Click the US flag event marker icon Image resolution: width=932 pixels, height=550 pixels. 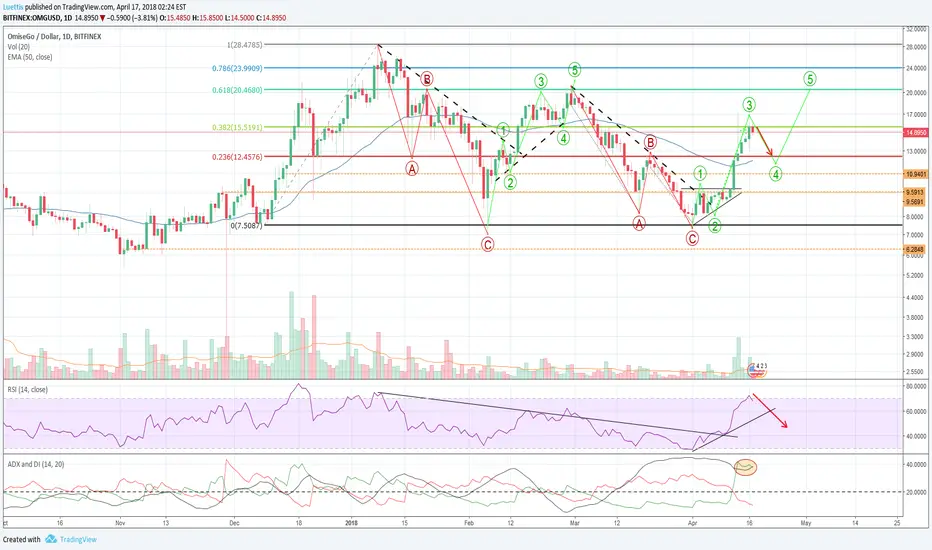[752, 369]
